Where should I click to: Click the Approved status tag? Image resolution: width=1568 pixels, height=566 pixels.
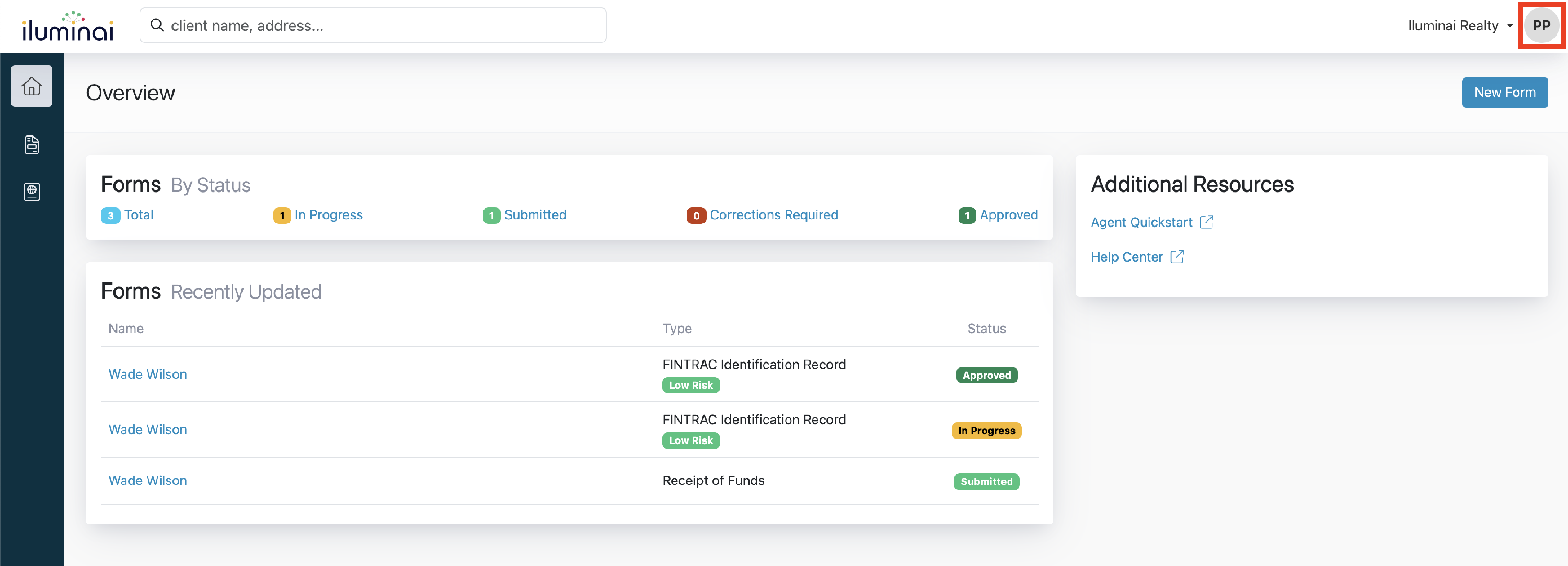click(986, 375)
